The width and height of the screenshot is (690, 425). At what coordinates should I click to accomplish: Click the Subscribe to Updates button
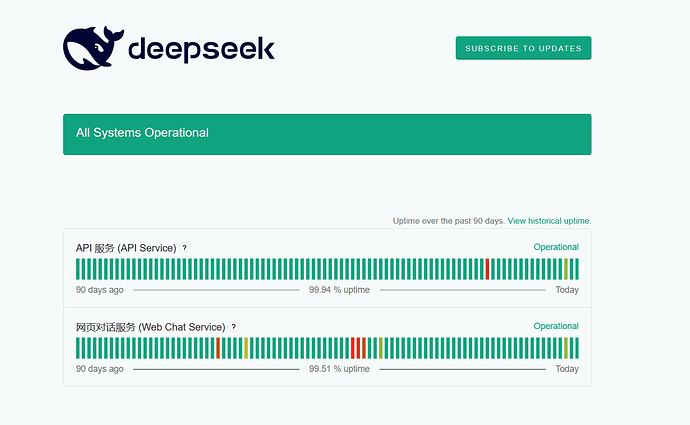coord(523,48)
